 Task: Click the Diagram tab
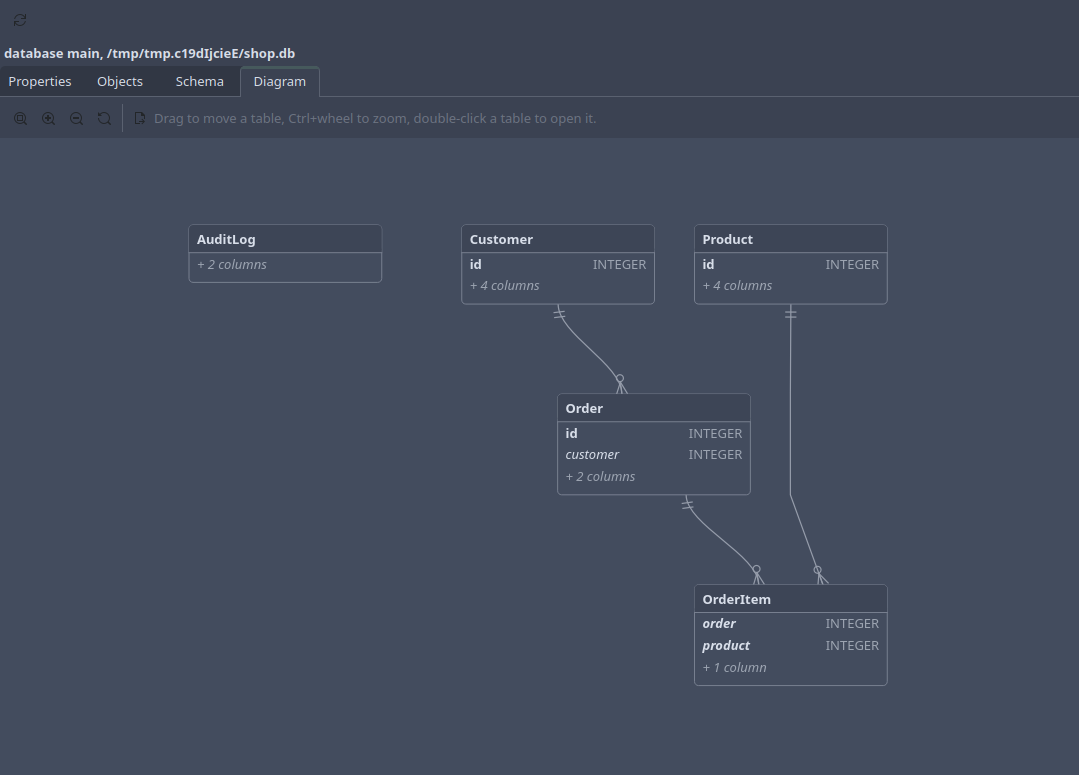click(x=279, y=81)
